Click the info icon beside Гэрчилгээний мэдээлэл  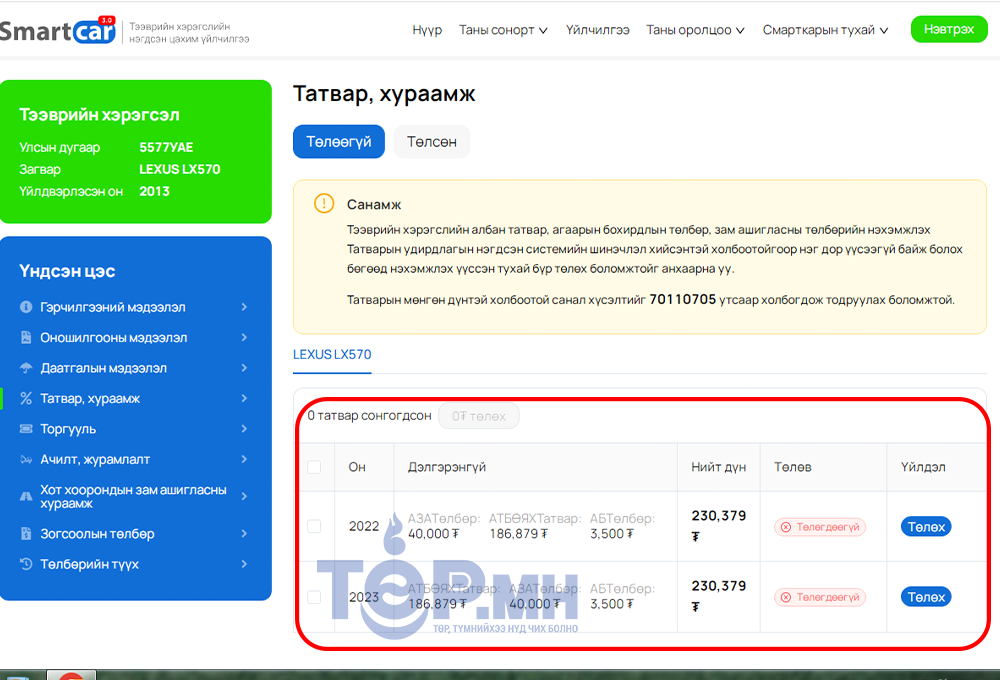(26, 307)
